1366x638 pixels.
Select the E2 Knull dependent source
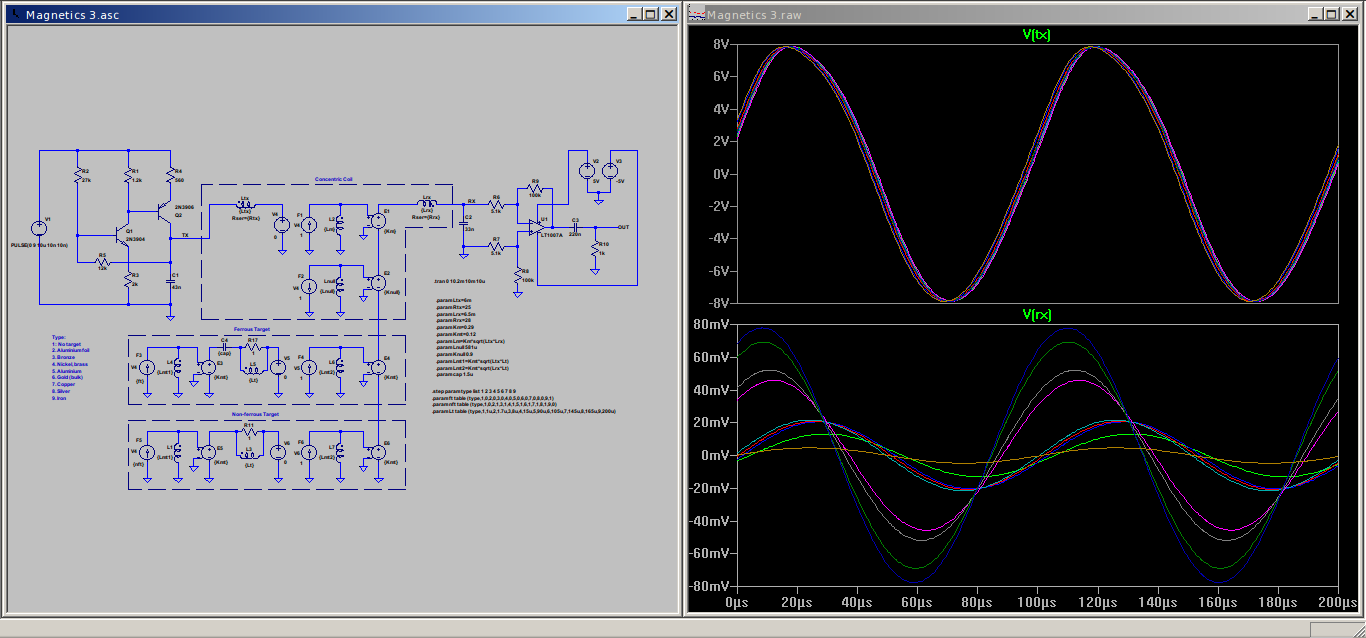click(x=378, y=284)
